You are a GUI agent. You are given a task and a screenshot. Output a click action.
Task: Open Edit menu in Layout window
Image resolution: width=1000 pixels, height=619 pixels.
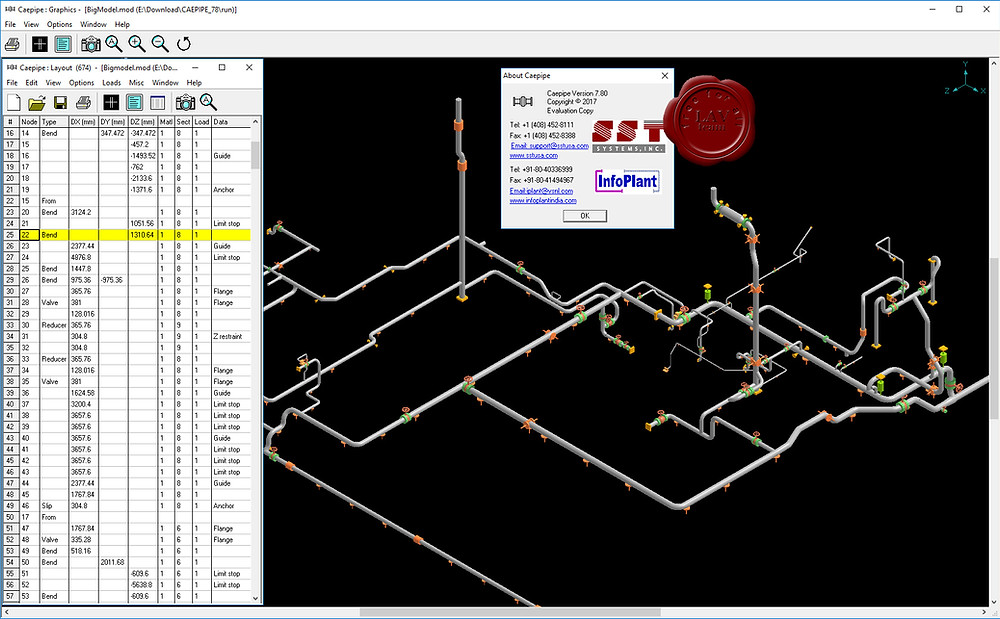(31, 83)
